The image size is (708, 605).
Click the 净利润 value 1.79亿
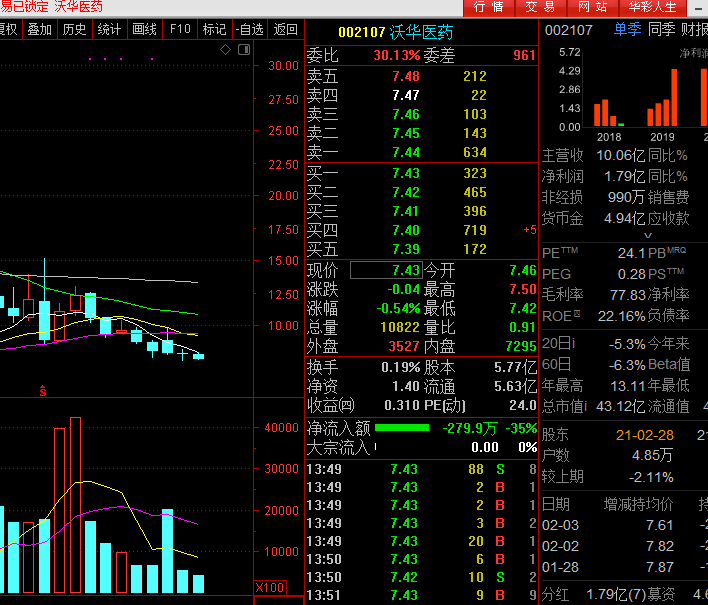624,176
